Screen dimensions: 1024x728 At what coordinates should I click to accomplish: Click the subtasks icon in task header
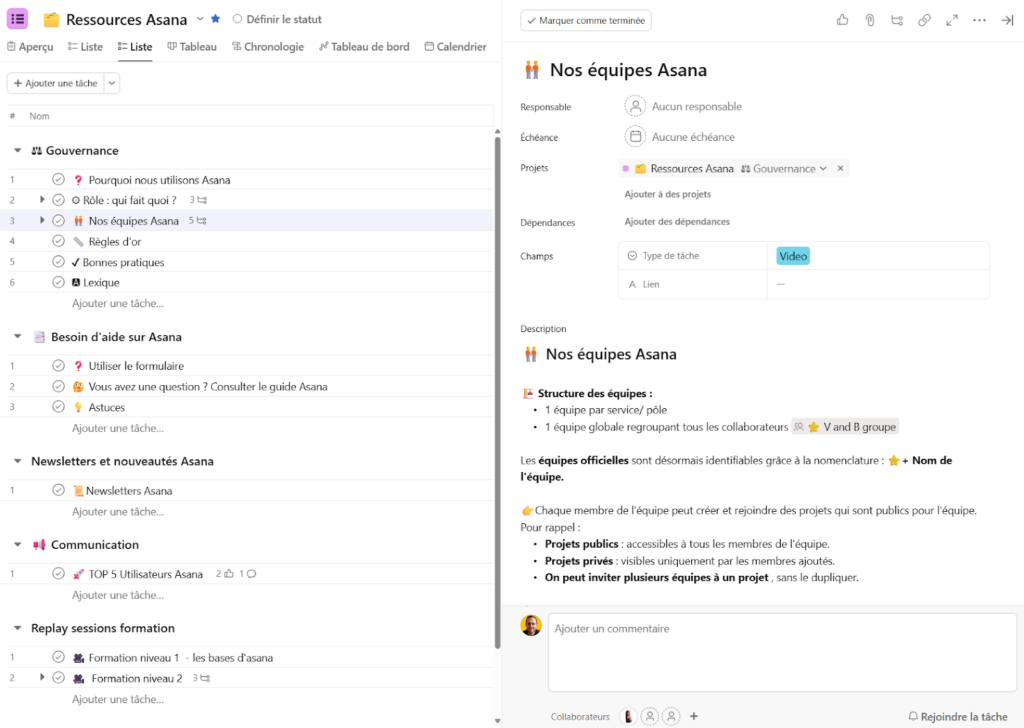click(x=897, y=20)
